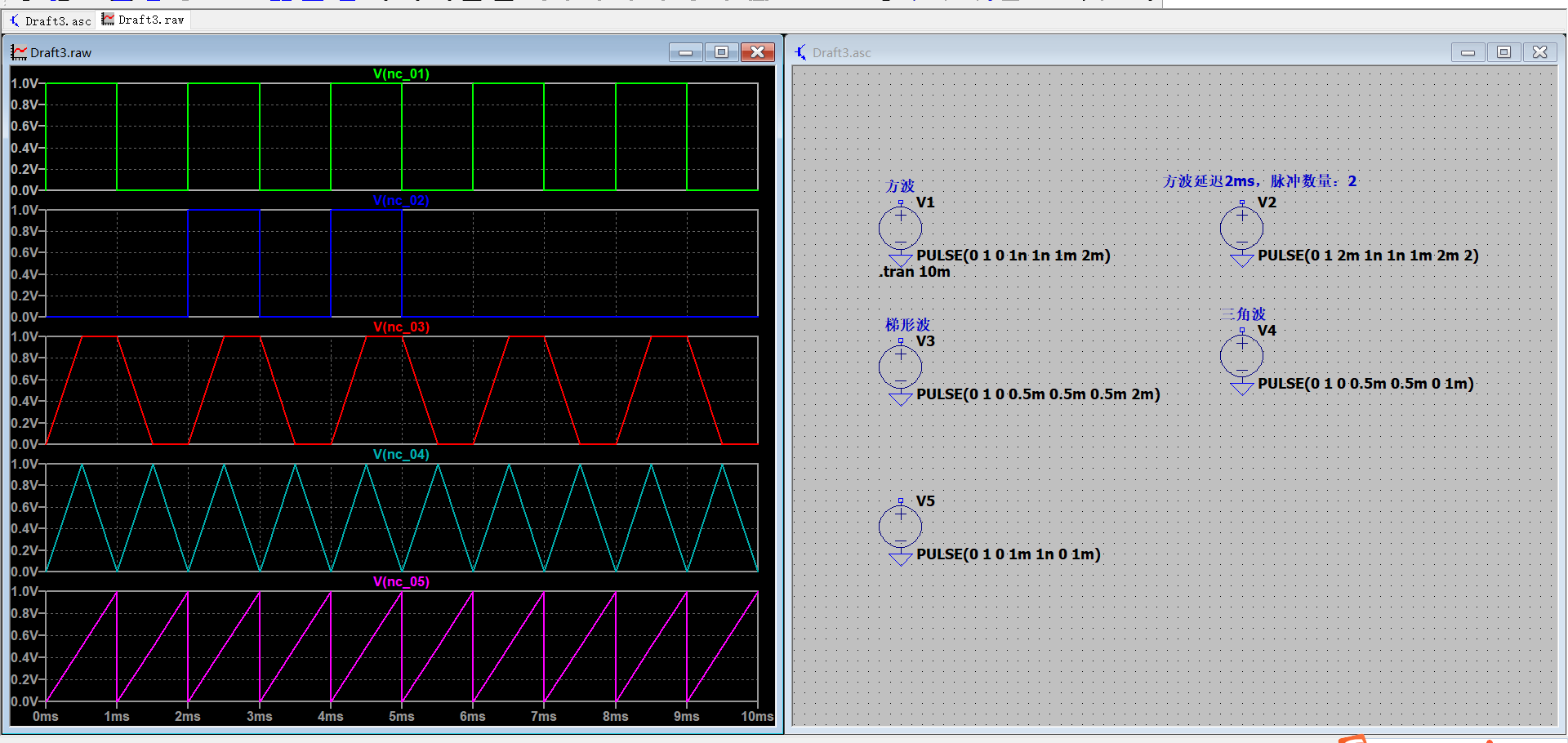Select the V(nc_01) trace label
The image size is (1568, 743).
[401, 73]
